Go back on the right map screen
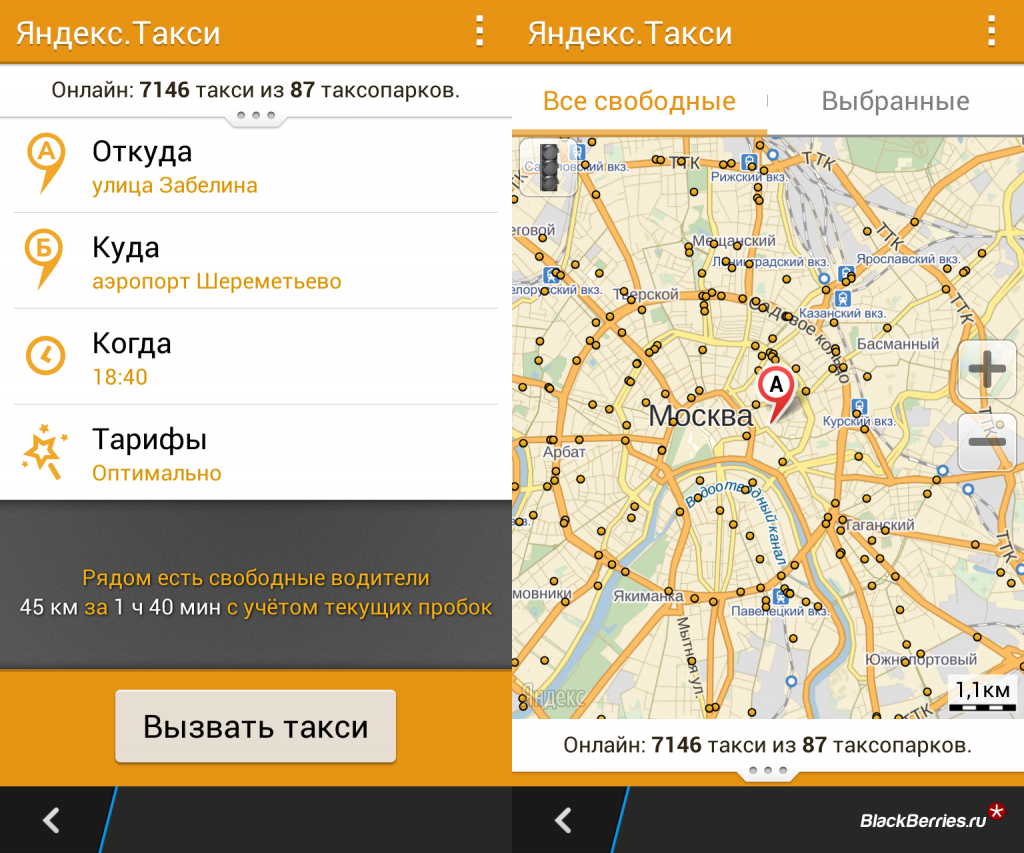 tap(564, 820)
